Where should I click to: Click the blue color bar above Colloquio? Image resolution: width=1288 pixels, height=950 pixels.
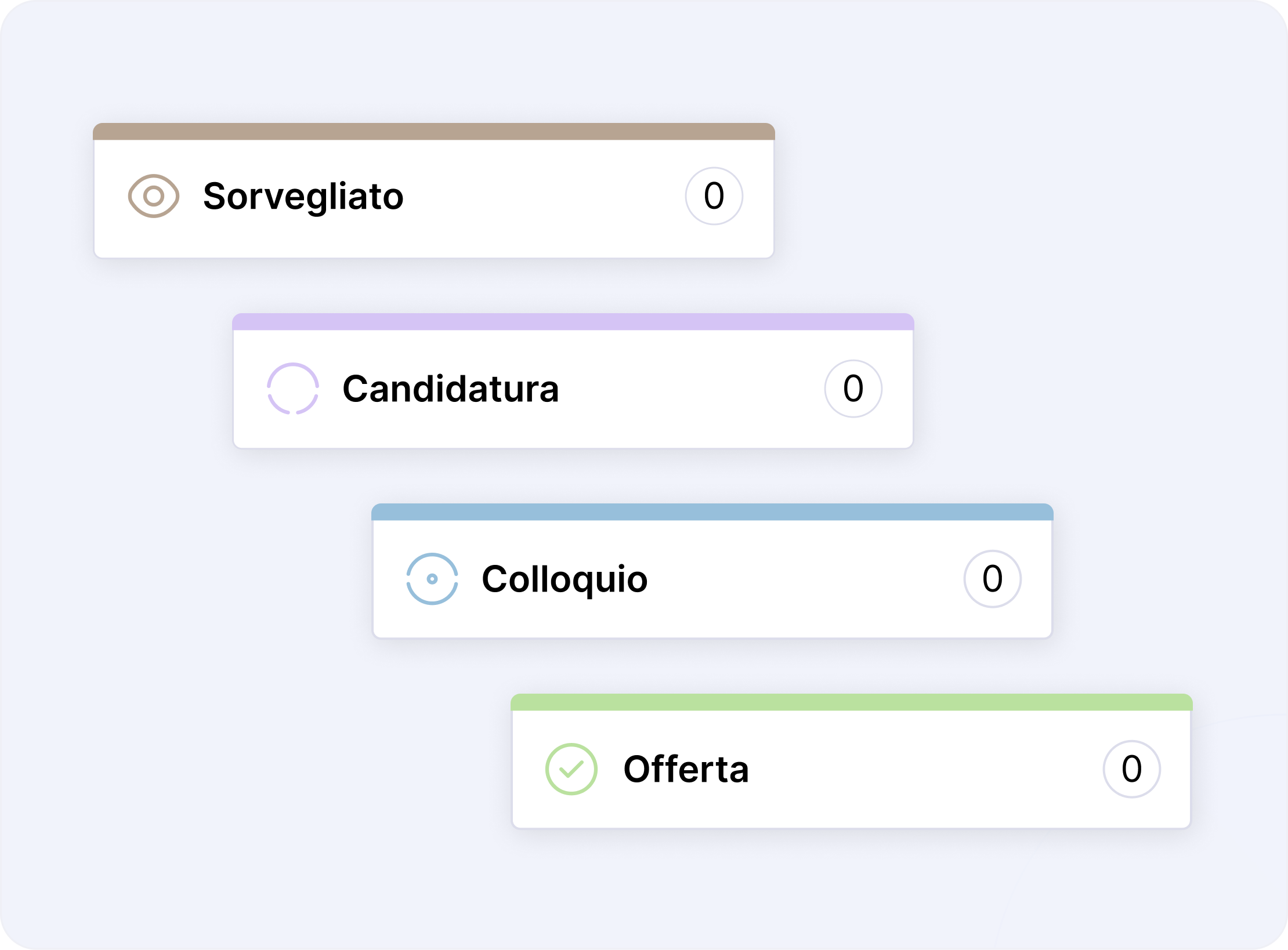click(x=712, y=512)
